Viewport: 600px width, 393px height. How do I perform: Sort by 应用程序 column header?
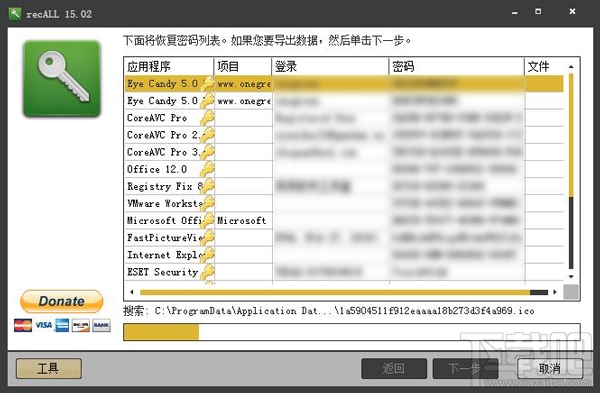pyautogui.click(x=169, y=67)
